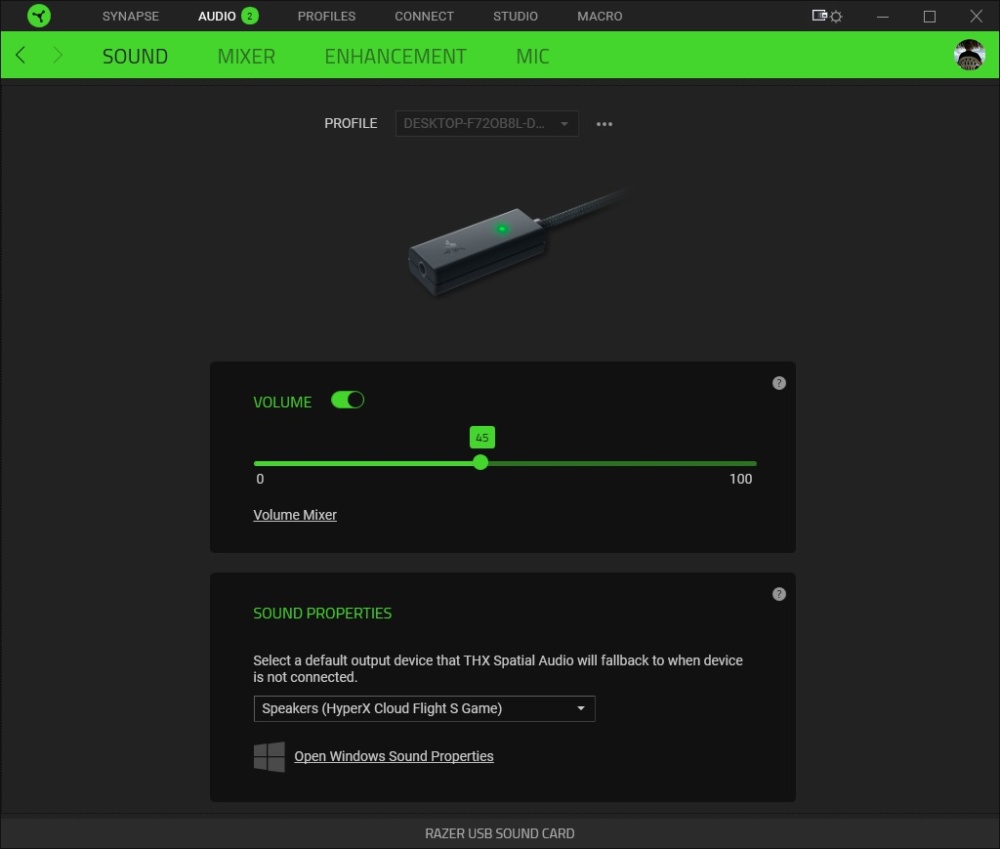Click the Windows logo icon
This screenshot has height=849, width=1000.
coord(269,757)
